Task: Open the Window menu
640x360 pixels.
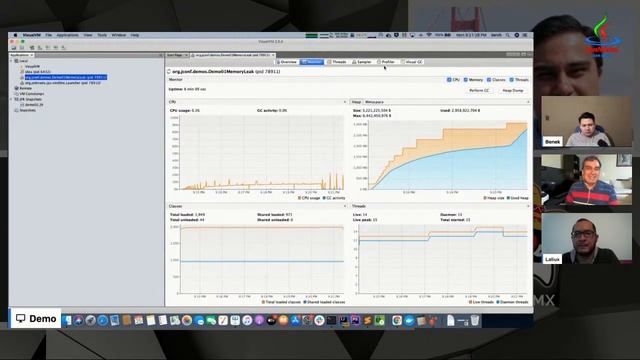Action: [119, 35]
